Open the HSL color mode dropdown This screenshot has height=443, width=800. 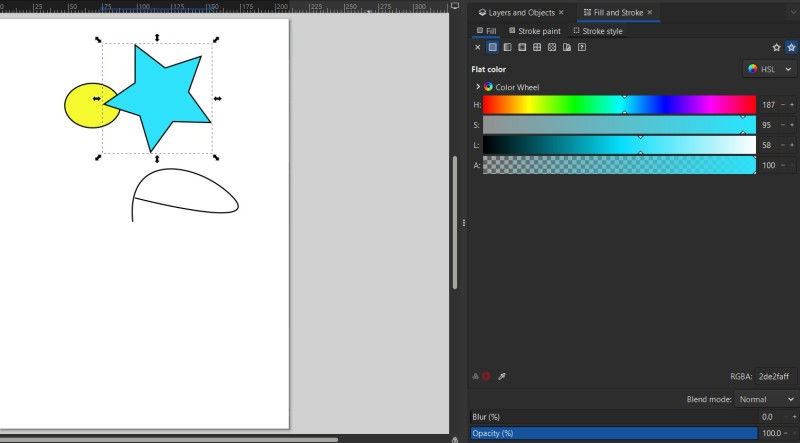(769, 69)
